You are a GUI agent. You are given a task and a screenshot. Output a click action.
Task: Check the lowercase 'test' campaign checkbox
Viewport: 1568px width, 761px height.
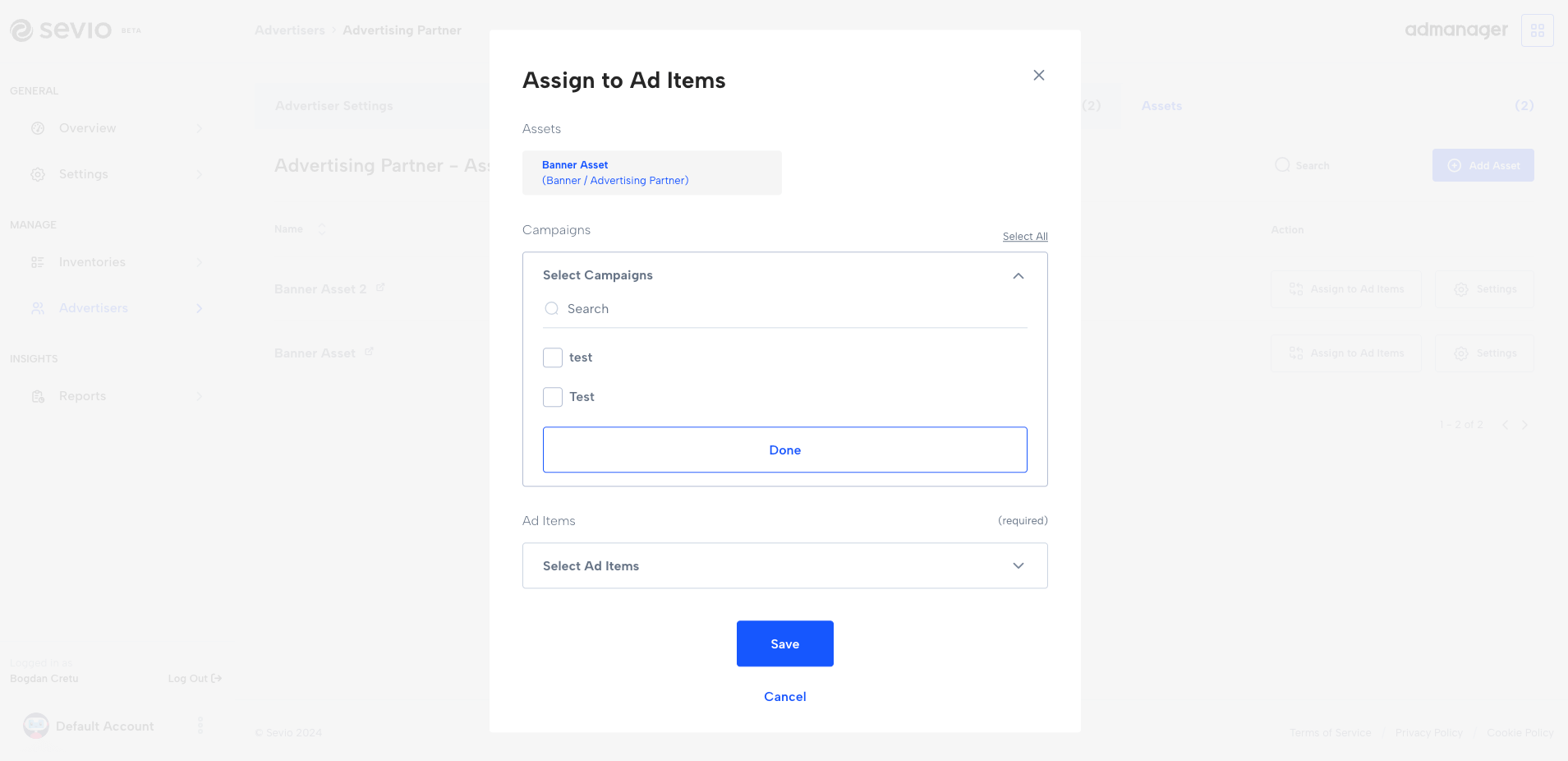tap(553, 357)
